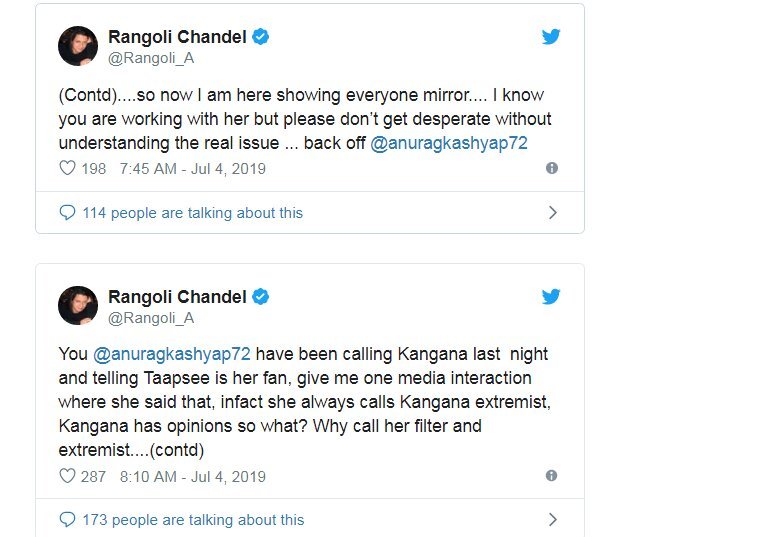Click the reply bubble icon beside 114 people
Image resolution: width=780 pixels, height=537 pixels.
[68, 213]
